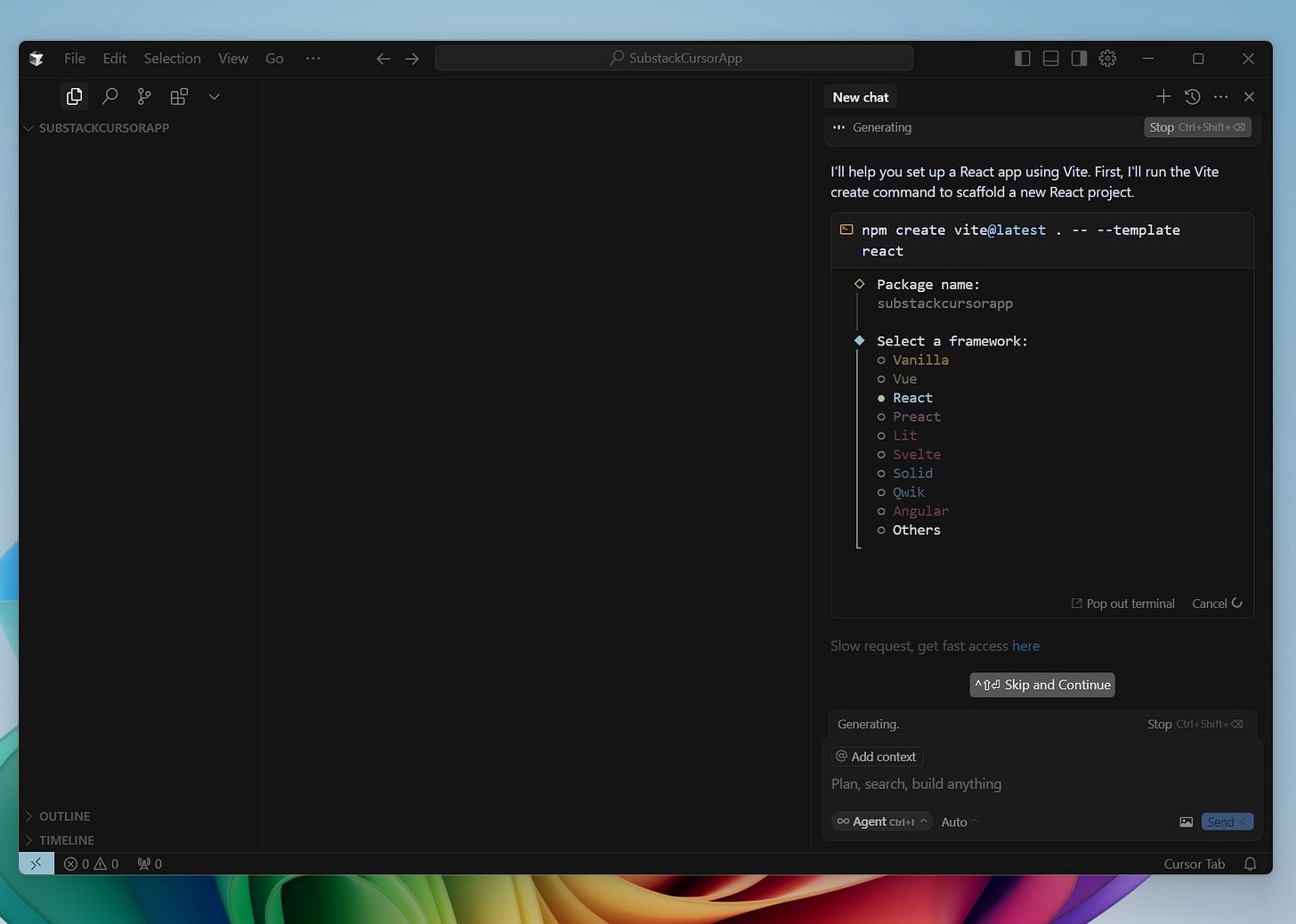1296x924 pixels.
Task: Click Cursor Tab in status bar
Action: tap(1194, 863)
